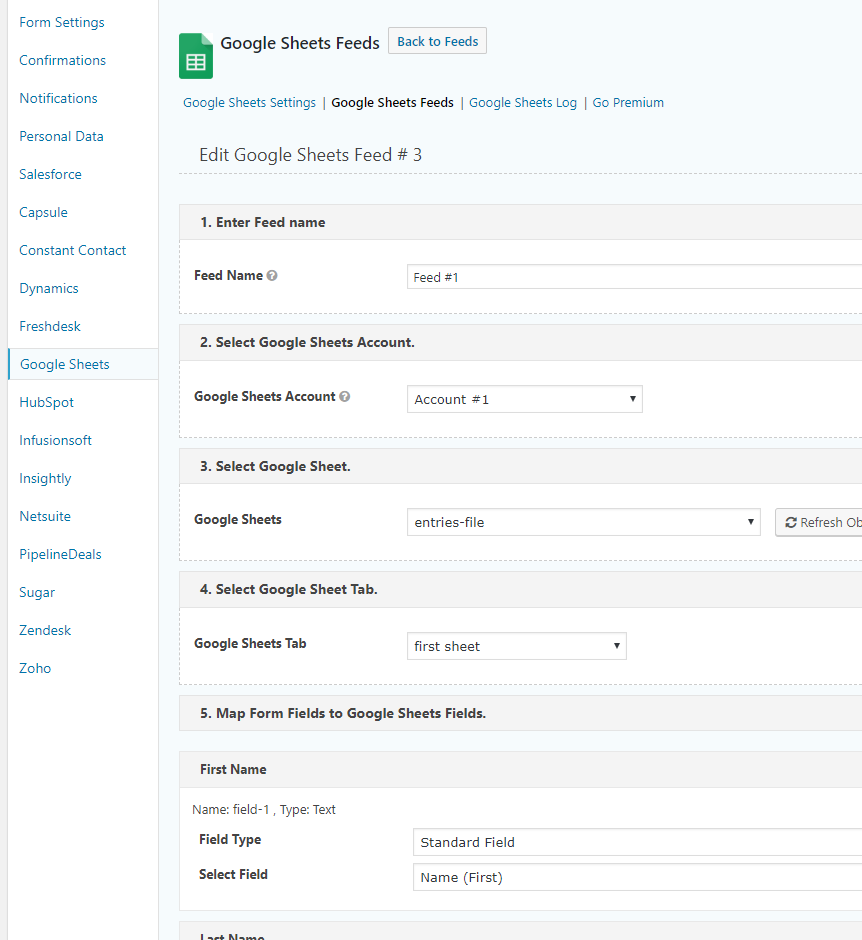Viewport: 862px width, 940px height.
Task: Go to Freshdesk settings
Action: (x=50, y=327)
